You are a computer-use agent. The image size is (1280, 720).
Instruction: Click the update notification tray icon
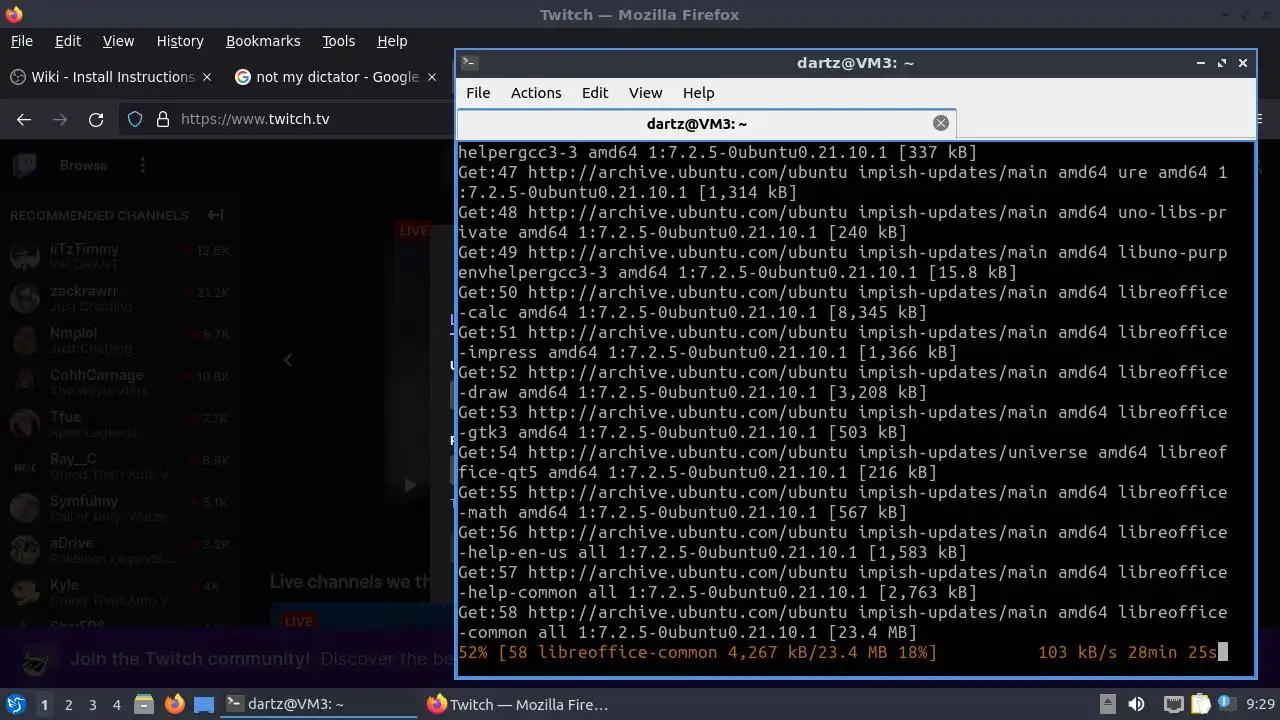[1227, 704]
